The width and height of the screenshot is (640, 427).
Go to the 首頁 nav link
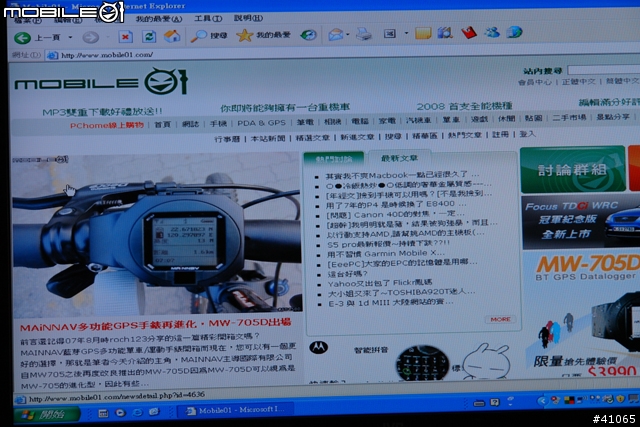162,124
